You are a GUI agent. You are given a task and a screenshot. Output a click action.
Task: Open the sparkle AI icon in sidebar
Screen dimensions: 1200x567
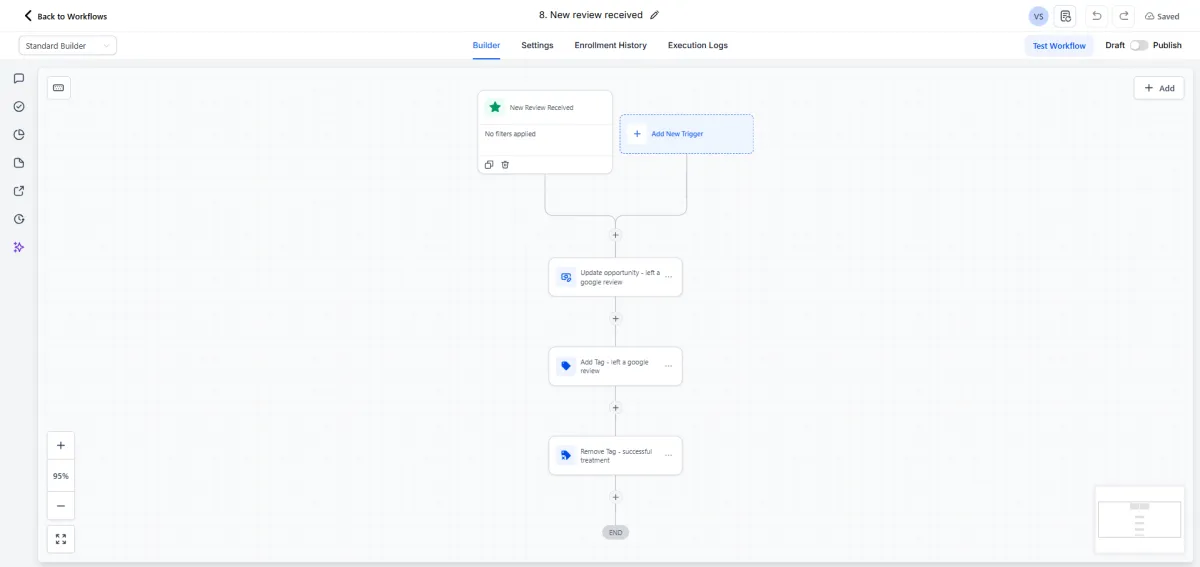tap(19, 247)
